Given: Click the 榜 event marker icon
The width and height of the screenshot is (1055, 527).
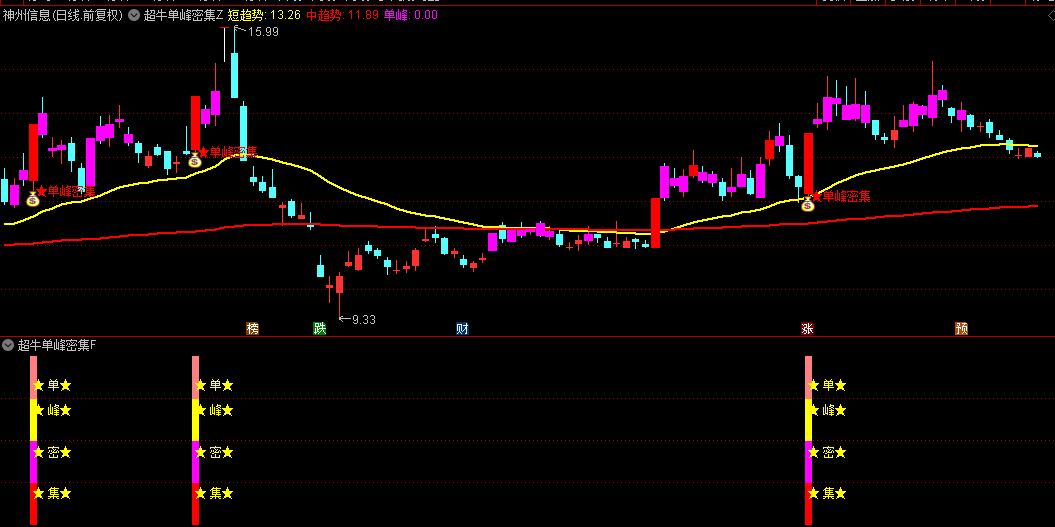Looking at the screenshot, I should [252, 329].
